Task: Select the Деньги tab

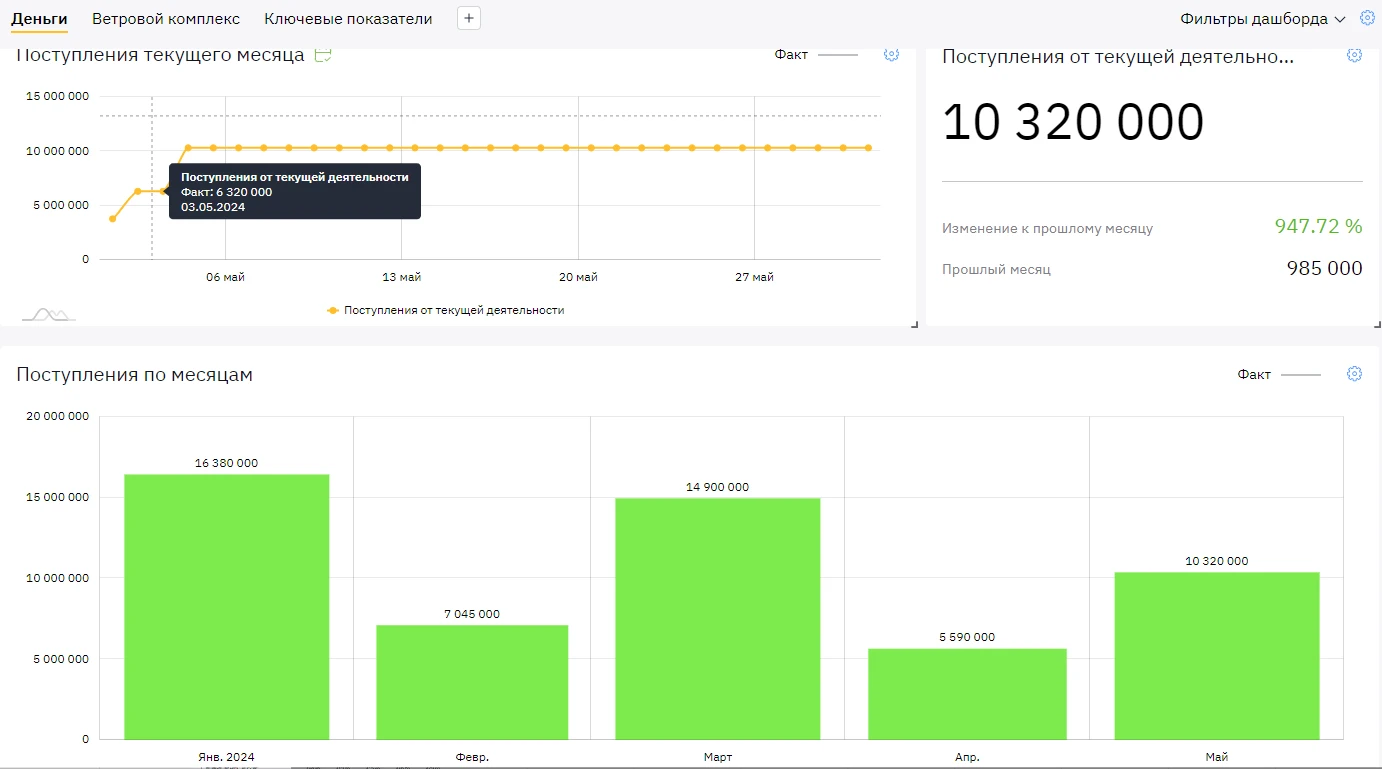Action: [39, 19]
